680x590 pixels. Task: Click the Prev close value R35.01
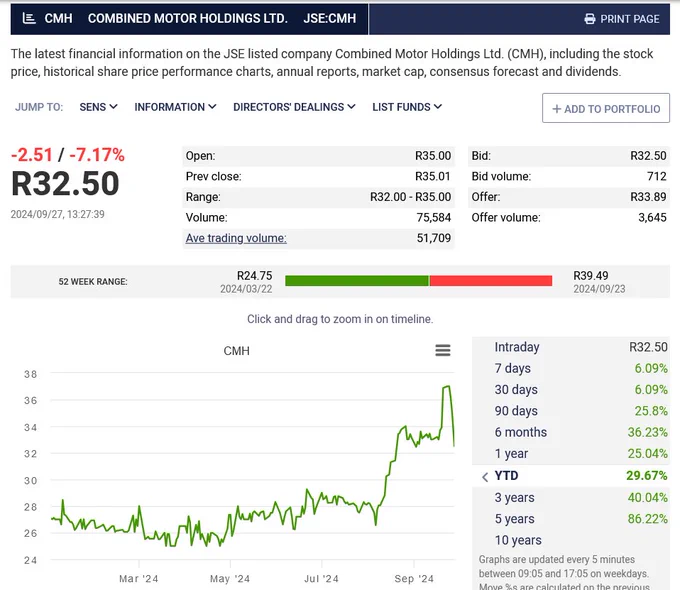[433, 177]
